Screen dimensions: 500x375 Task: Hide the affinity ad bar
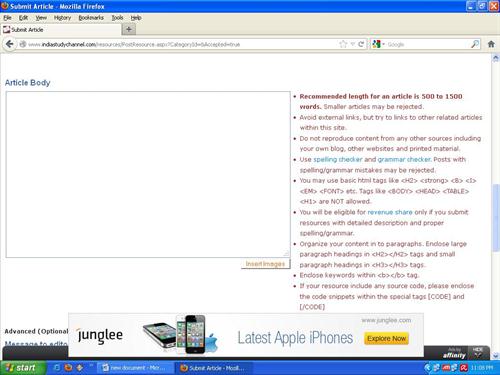478,352
